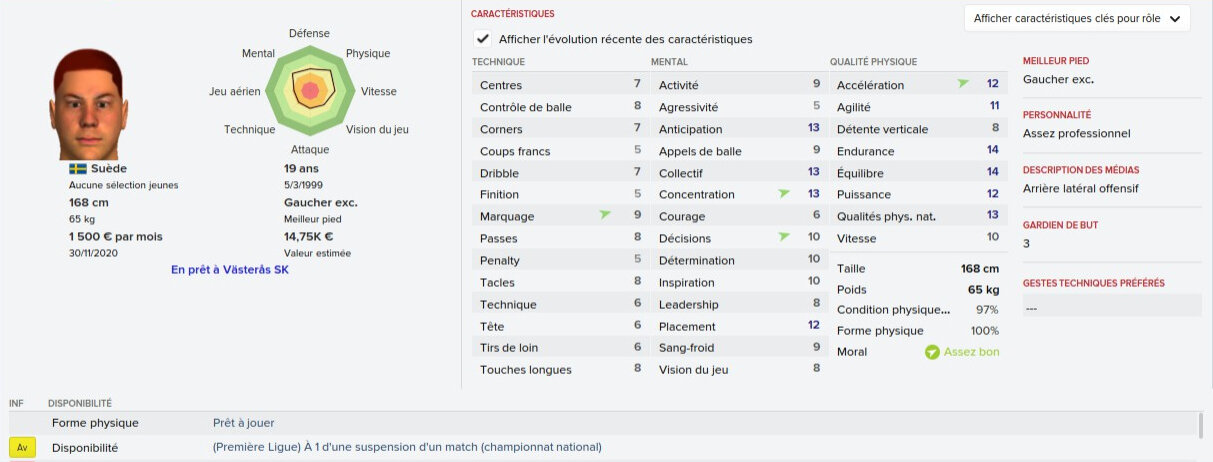Click the green arrow next to Marquage
The image size is (1213, 462).
click(604, 215)
